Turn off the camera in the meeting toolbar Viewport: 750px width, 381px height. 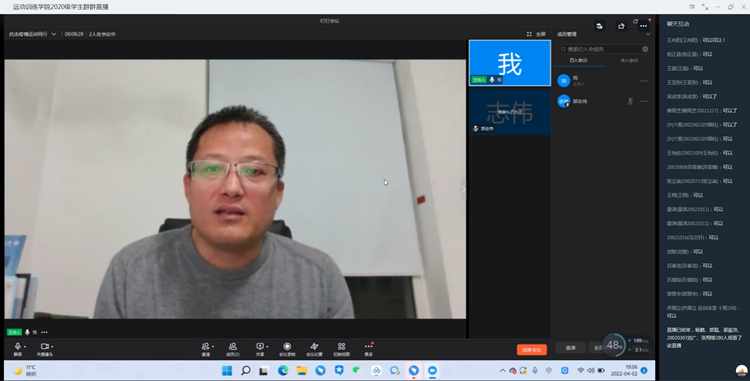(44, 346)
